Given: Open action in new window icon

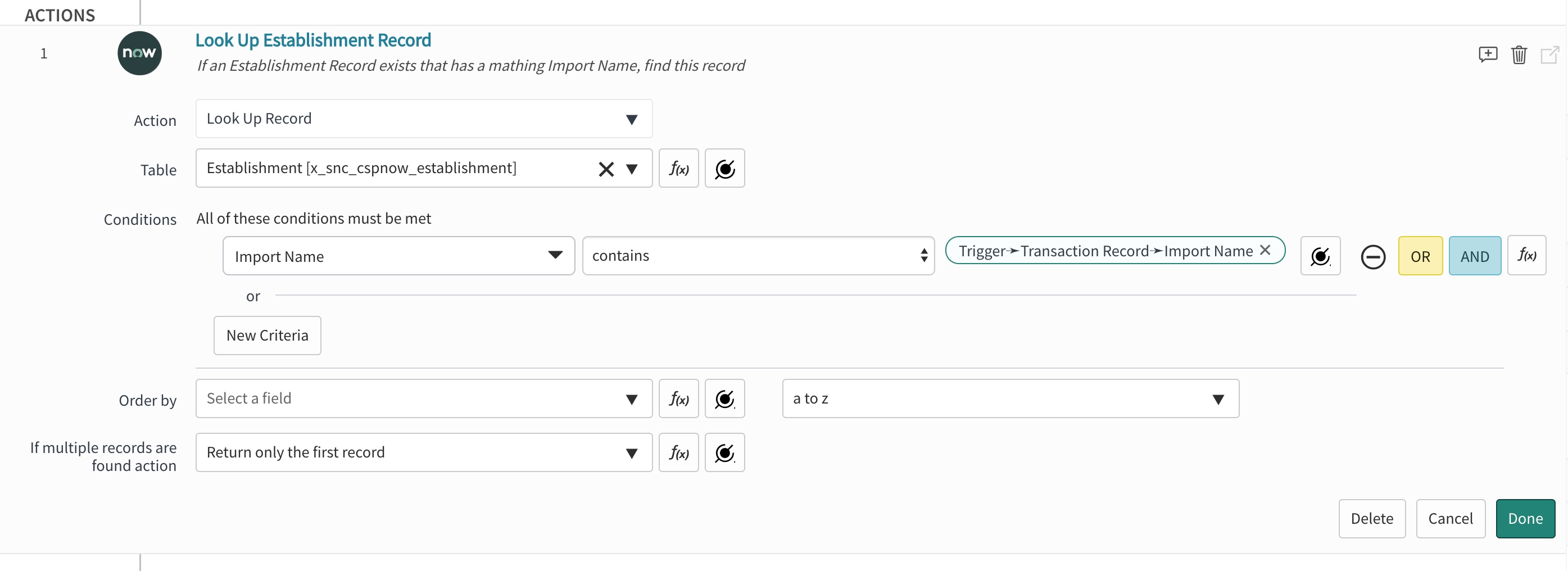Looking at the screenshot, I should click(1549, 55).
